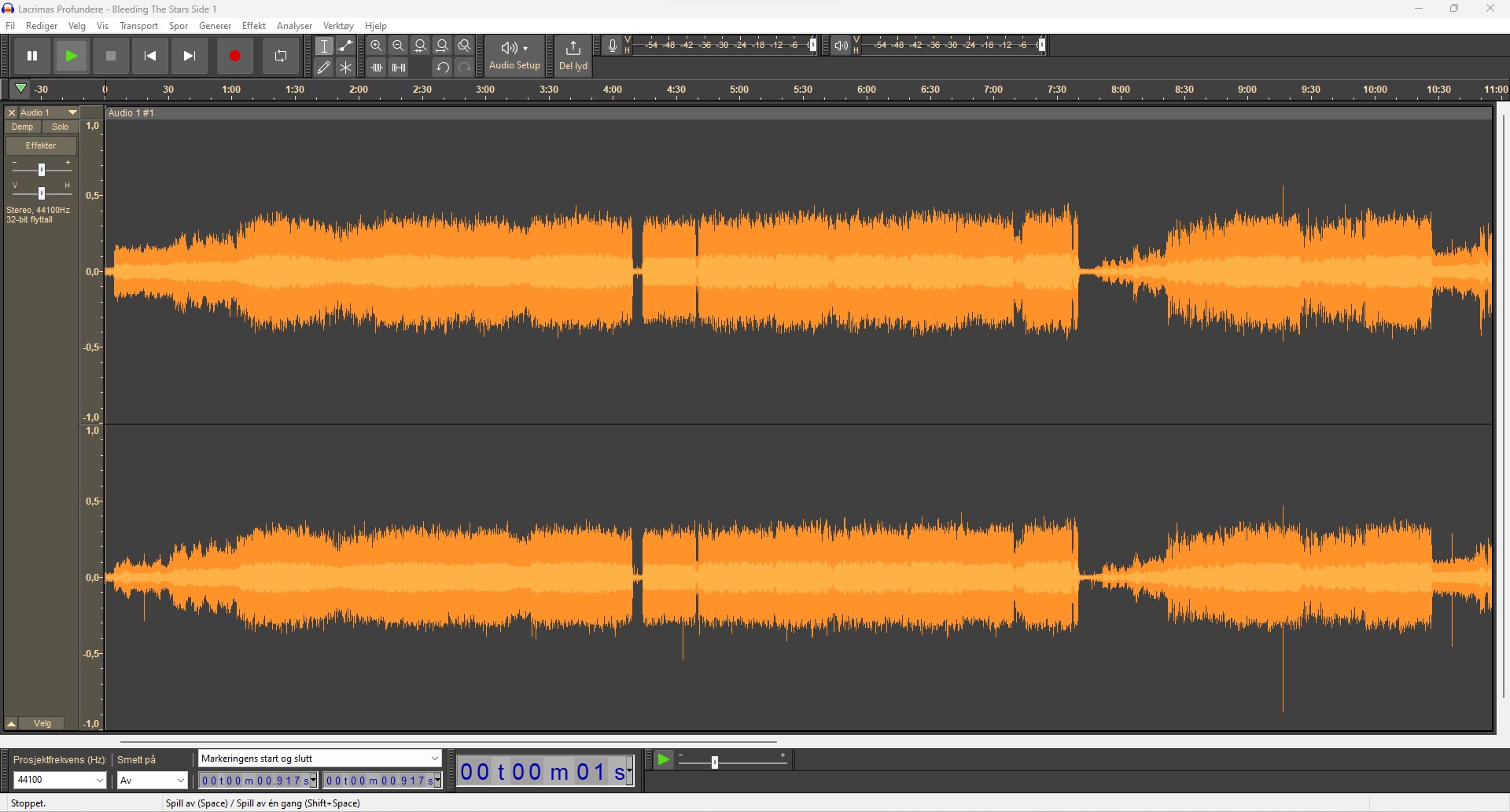The height and width of the screenshot is (812, 1510).
Task: Click the Trim audio outside selection icon
Action: click(377, 68)
